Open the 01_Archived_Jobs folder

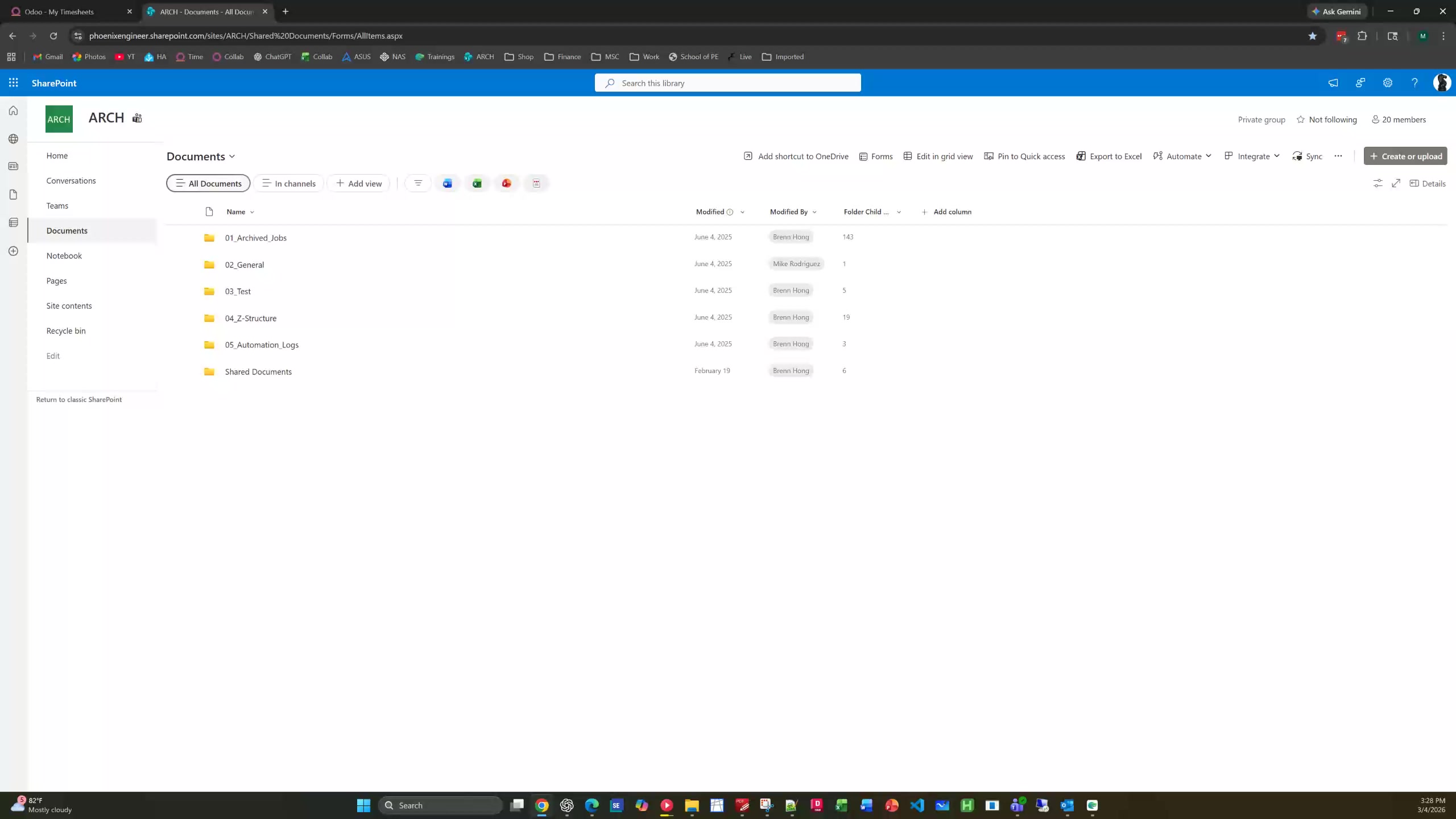point(255,238)
